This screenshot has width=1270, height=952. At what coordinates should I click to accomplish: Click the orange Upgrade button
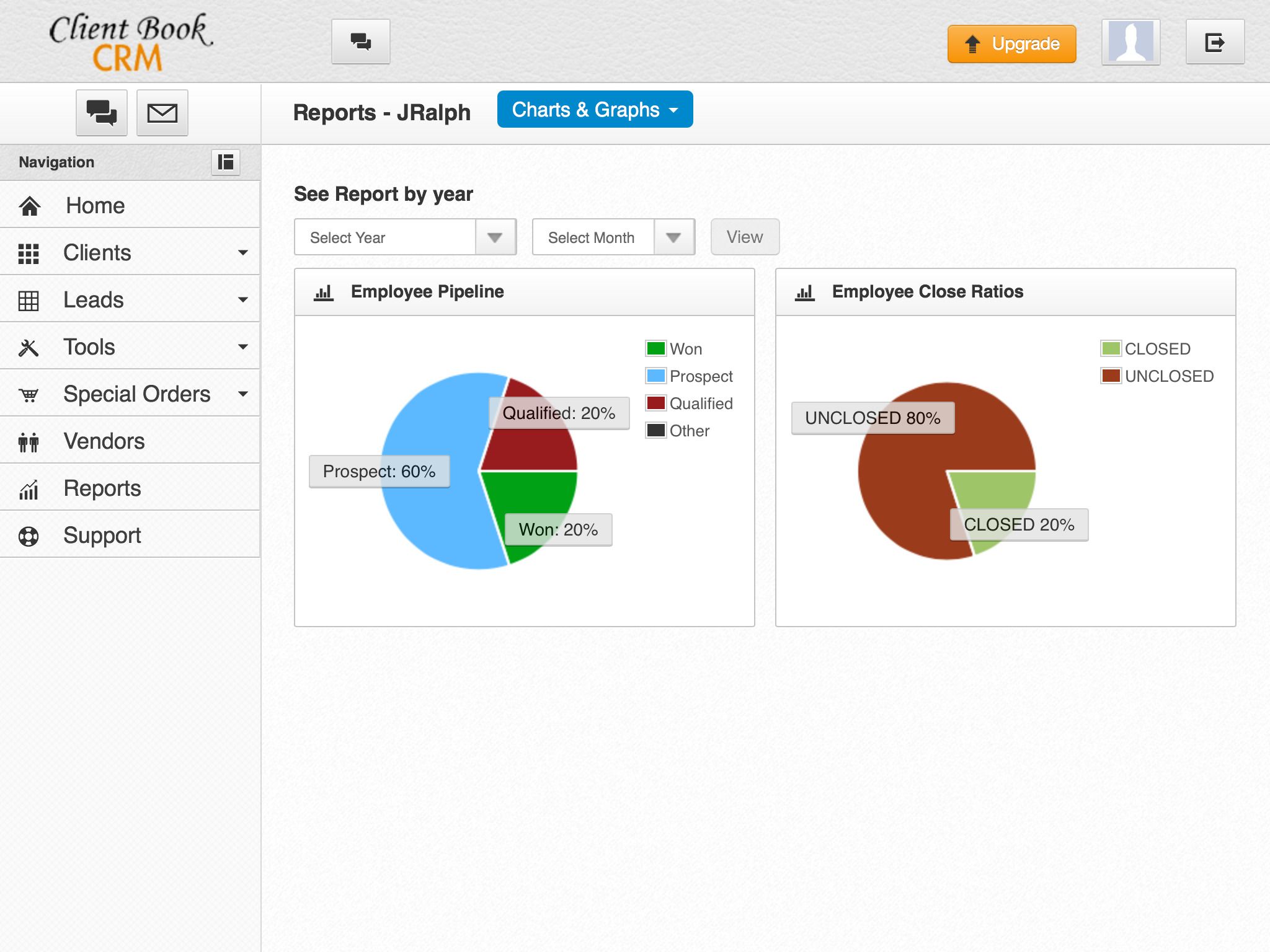tap(1011, 44)
